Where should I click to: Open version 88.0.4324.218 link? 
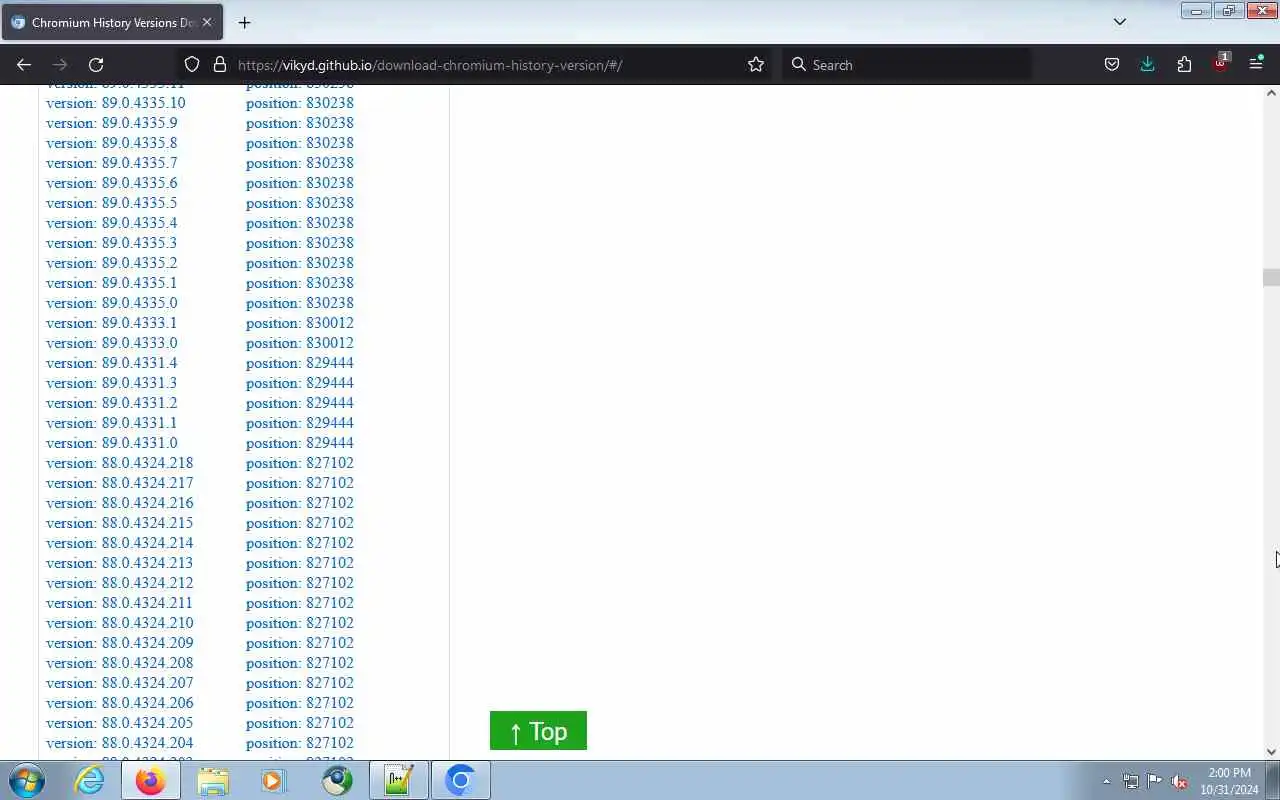(x=120, y=463)
